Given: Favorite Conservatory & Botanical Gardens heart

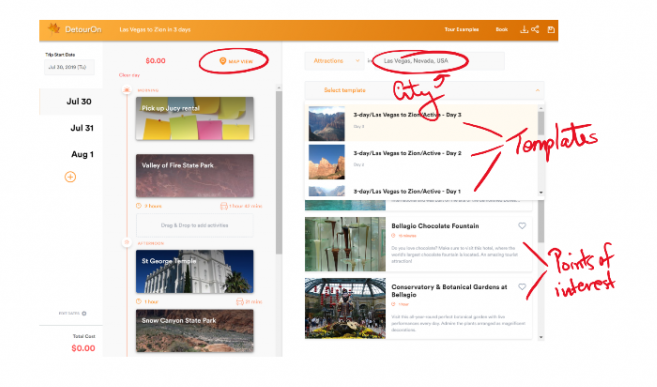Looking at the screenshot, I should click(x=522, y=287).
